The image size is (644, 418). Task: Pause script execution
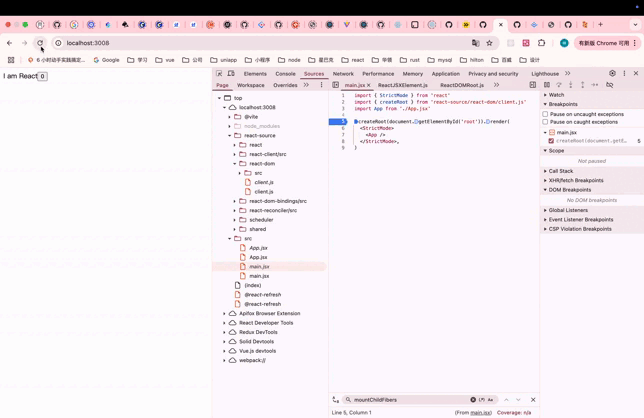coord(547,85)
